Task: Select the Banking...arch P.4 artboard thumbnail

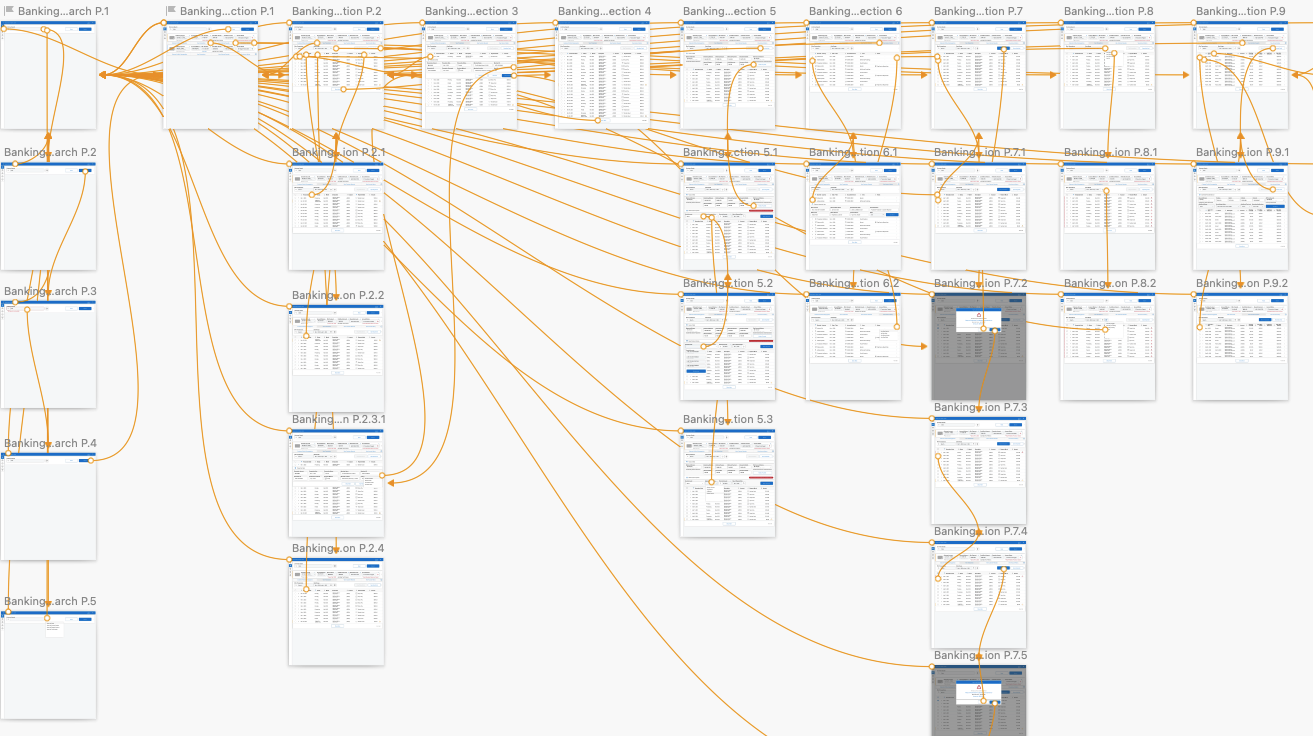Action: (48, 506)
